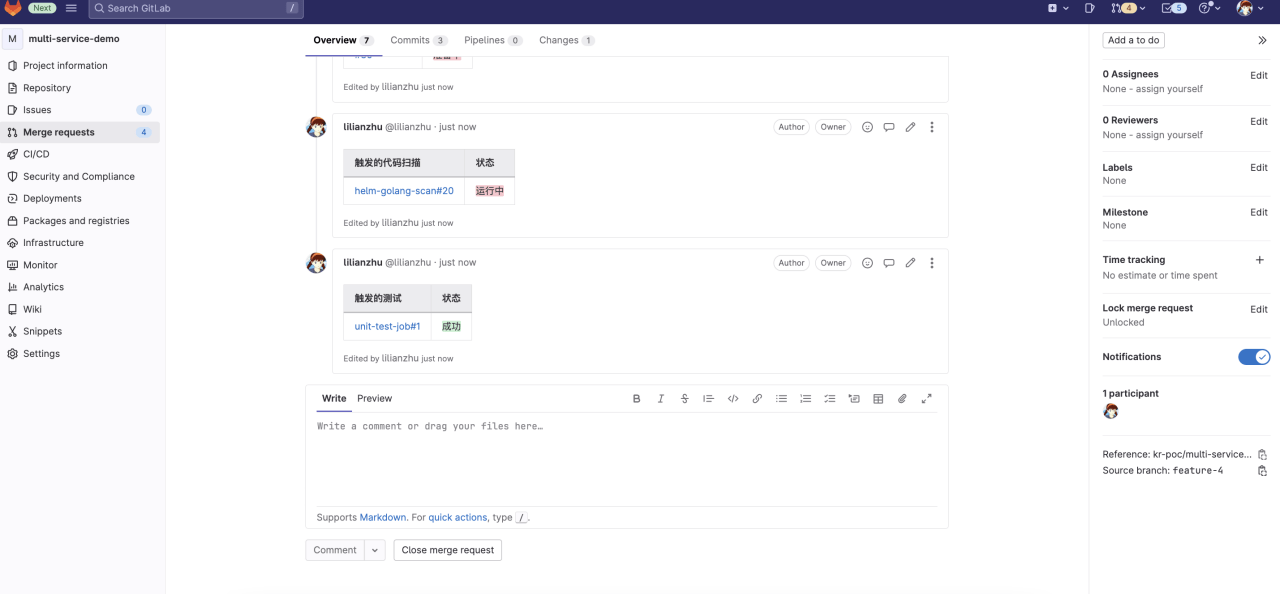1280x594 pixels.
Task: Add emoji reaction to the unit-test-job comment
Action: pos(867,263)
